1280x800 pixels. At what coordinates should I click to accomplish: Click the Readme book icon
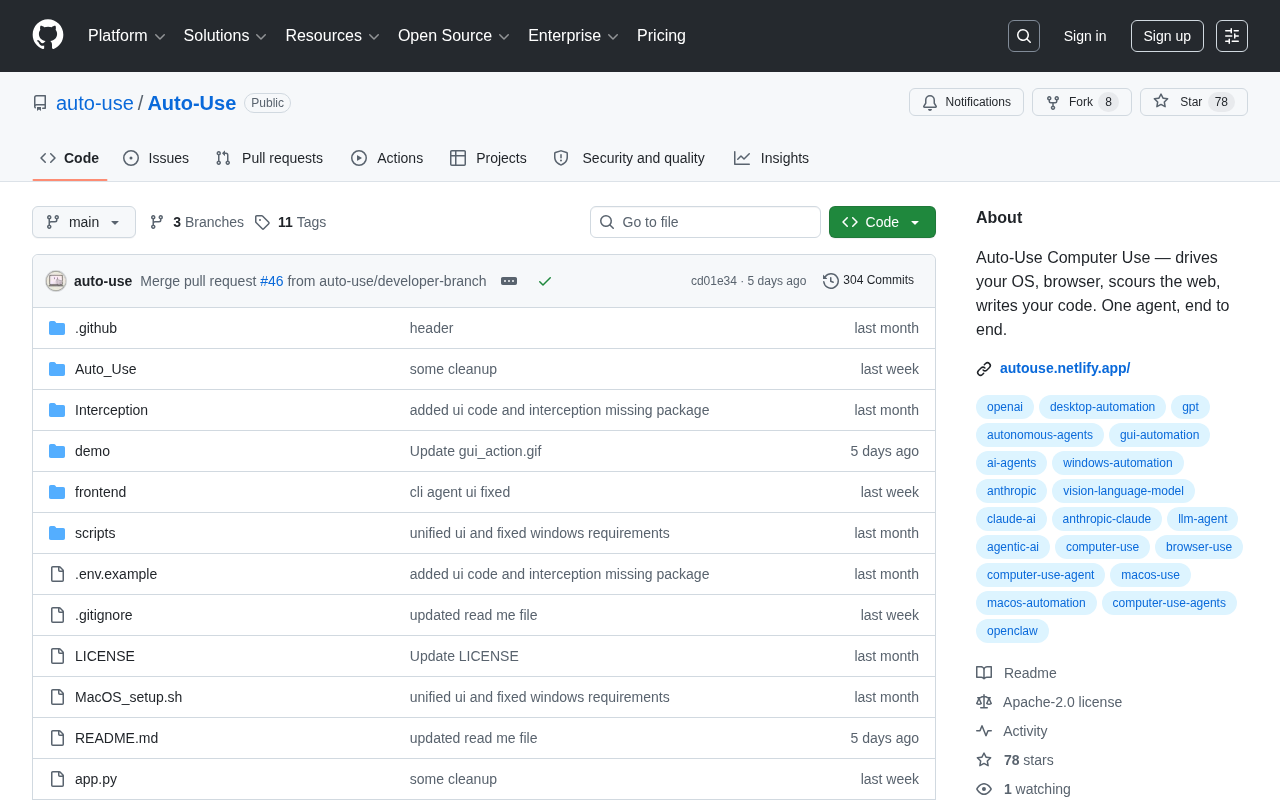[x=984, y=673]
